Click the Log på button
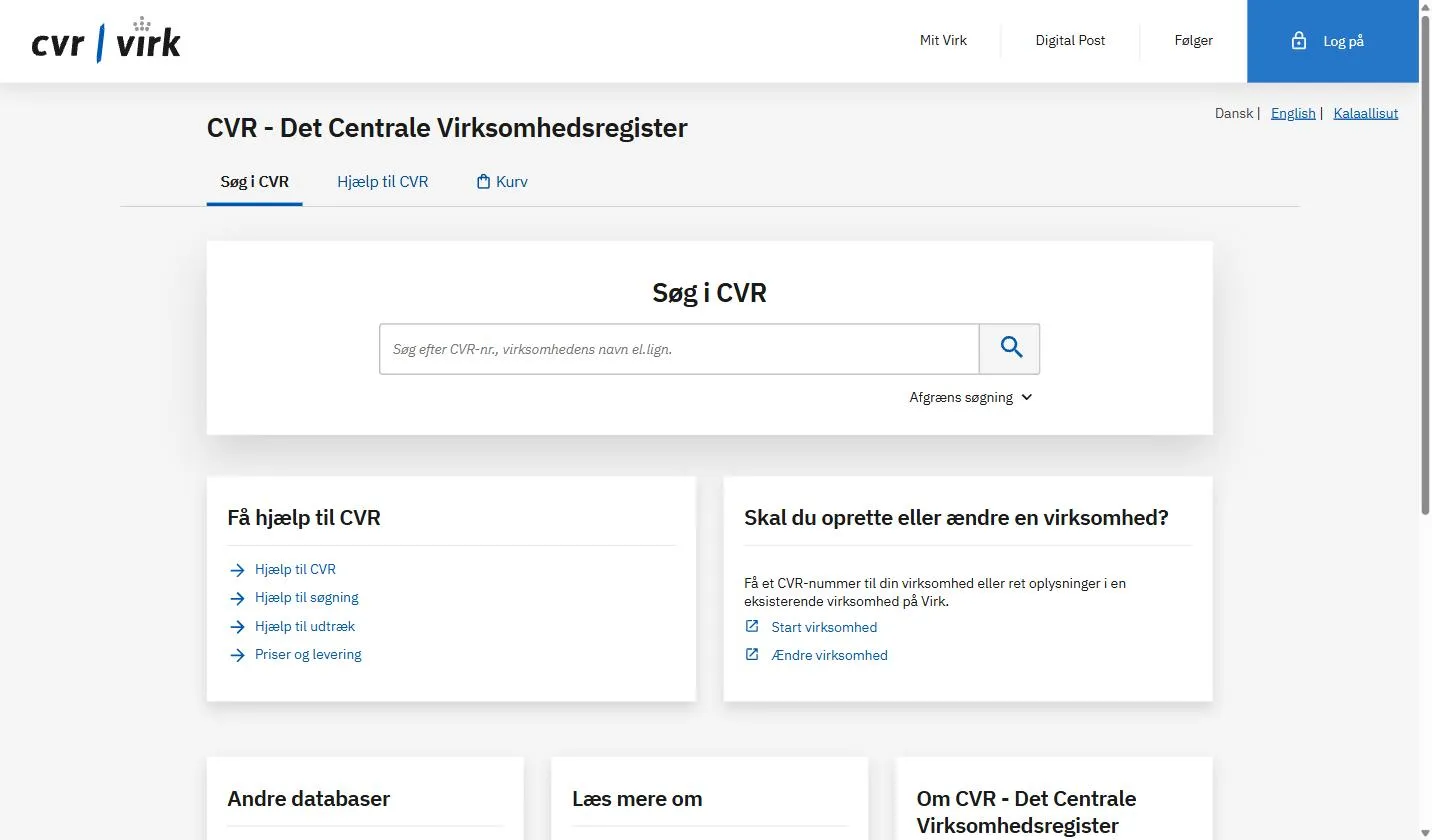This screenshot has height=840, width=1432. pyautogui.click(x=1333, y=41)
